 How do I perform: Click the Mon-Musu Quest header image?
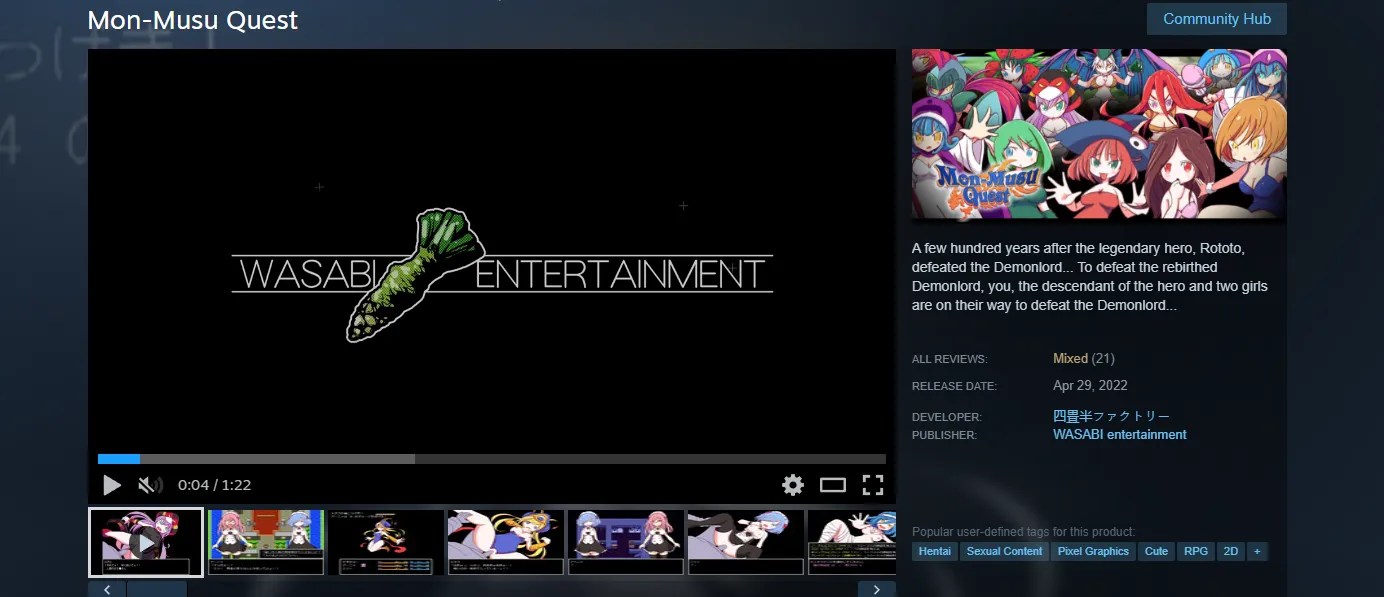pyautogui.click(x=1099, y=134)
